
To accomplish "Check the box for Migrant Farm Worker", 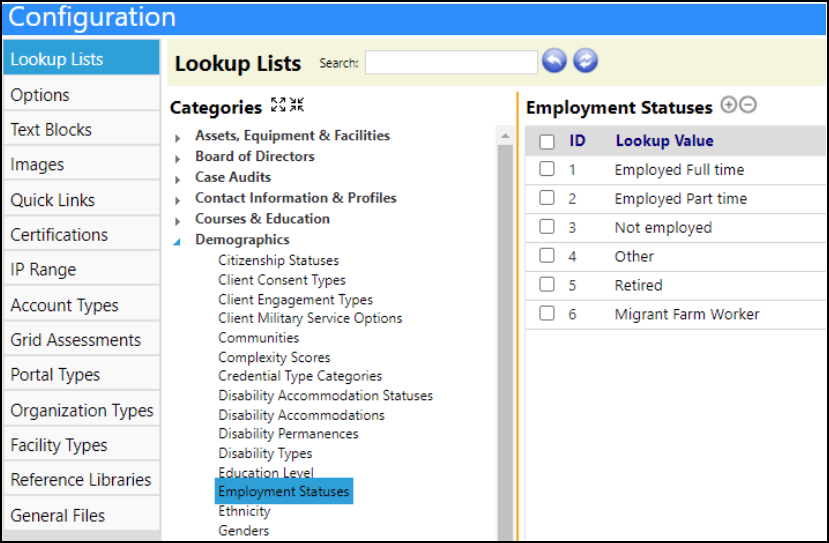I will point(547,314).
